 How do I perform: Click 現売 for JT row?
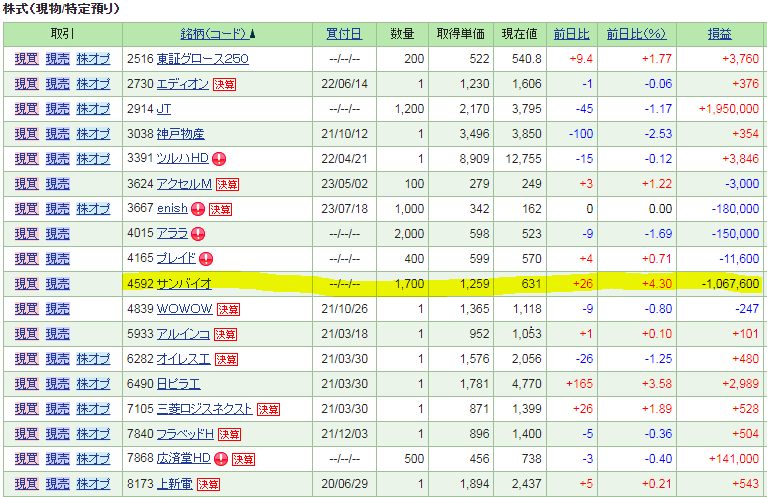pyautogui.click(x=58, y=109)
